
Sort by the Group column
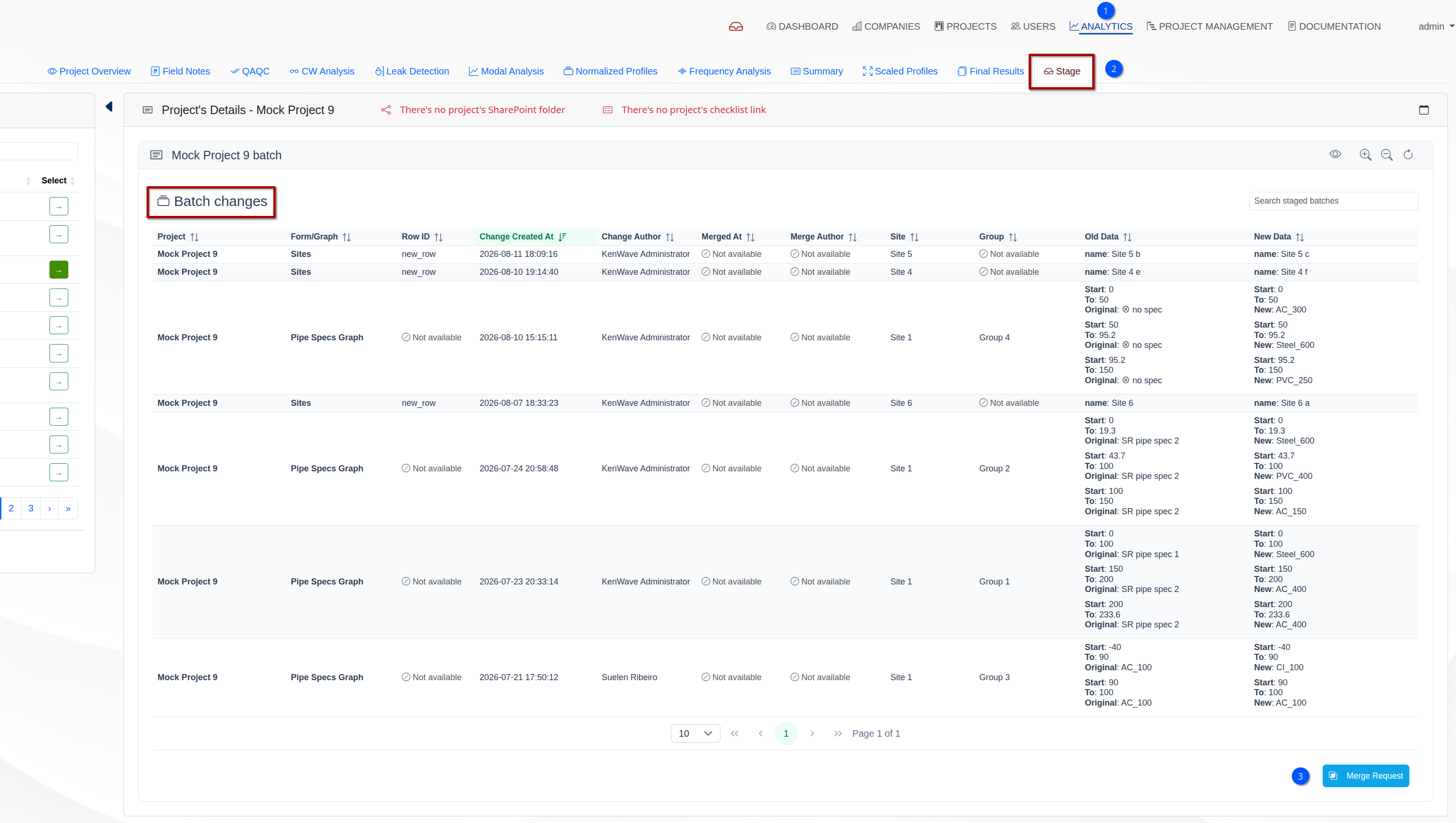(1013, 237)
